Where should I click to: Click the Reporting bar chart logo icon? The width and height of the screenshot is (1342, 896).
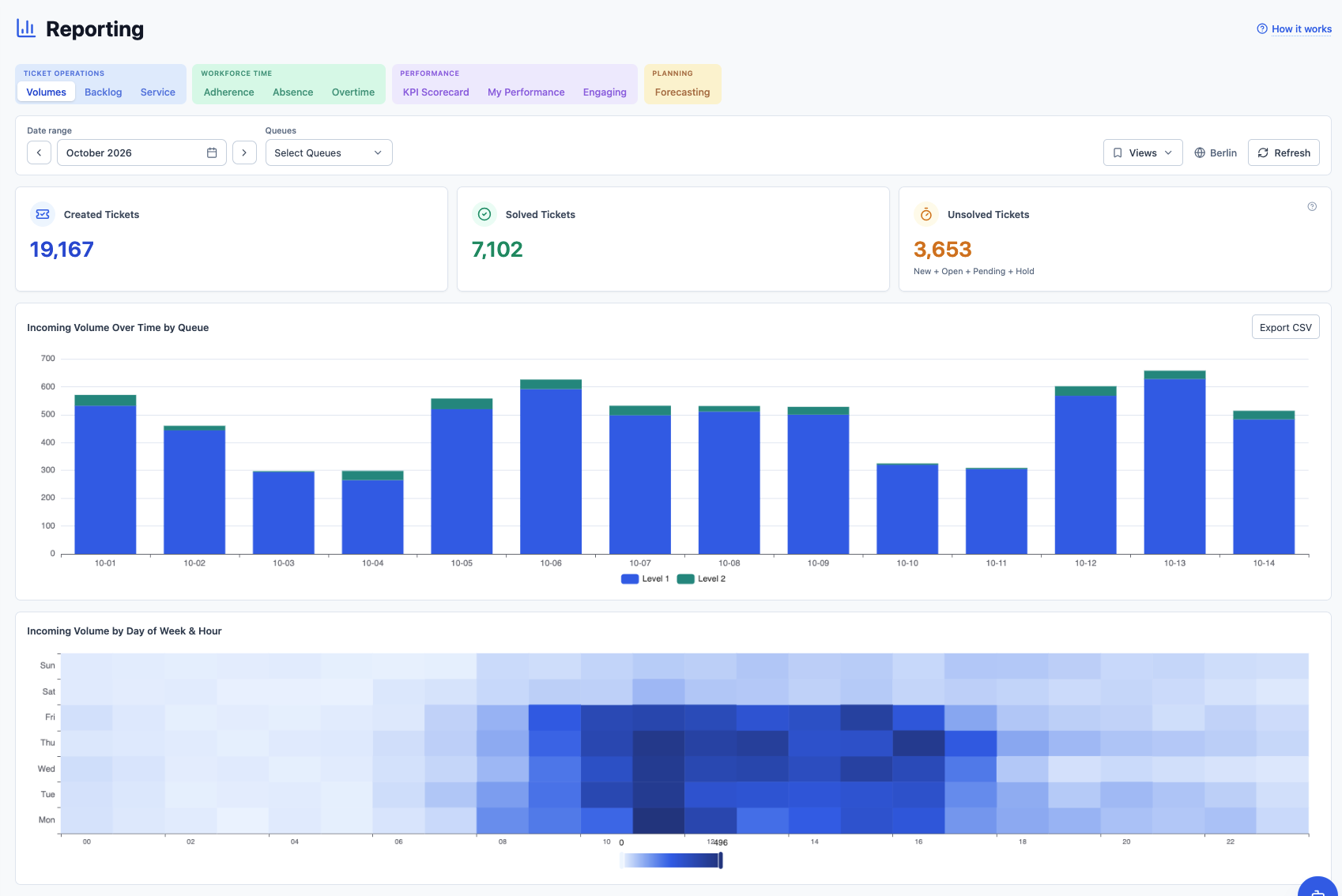tap(26, 28)
